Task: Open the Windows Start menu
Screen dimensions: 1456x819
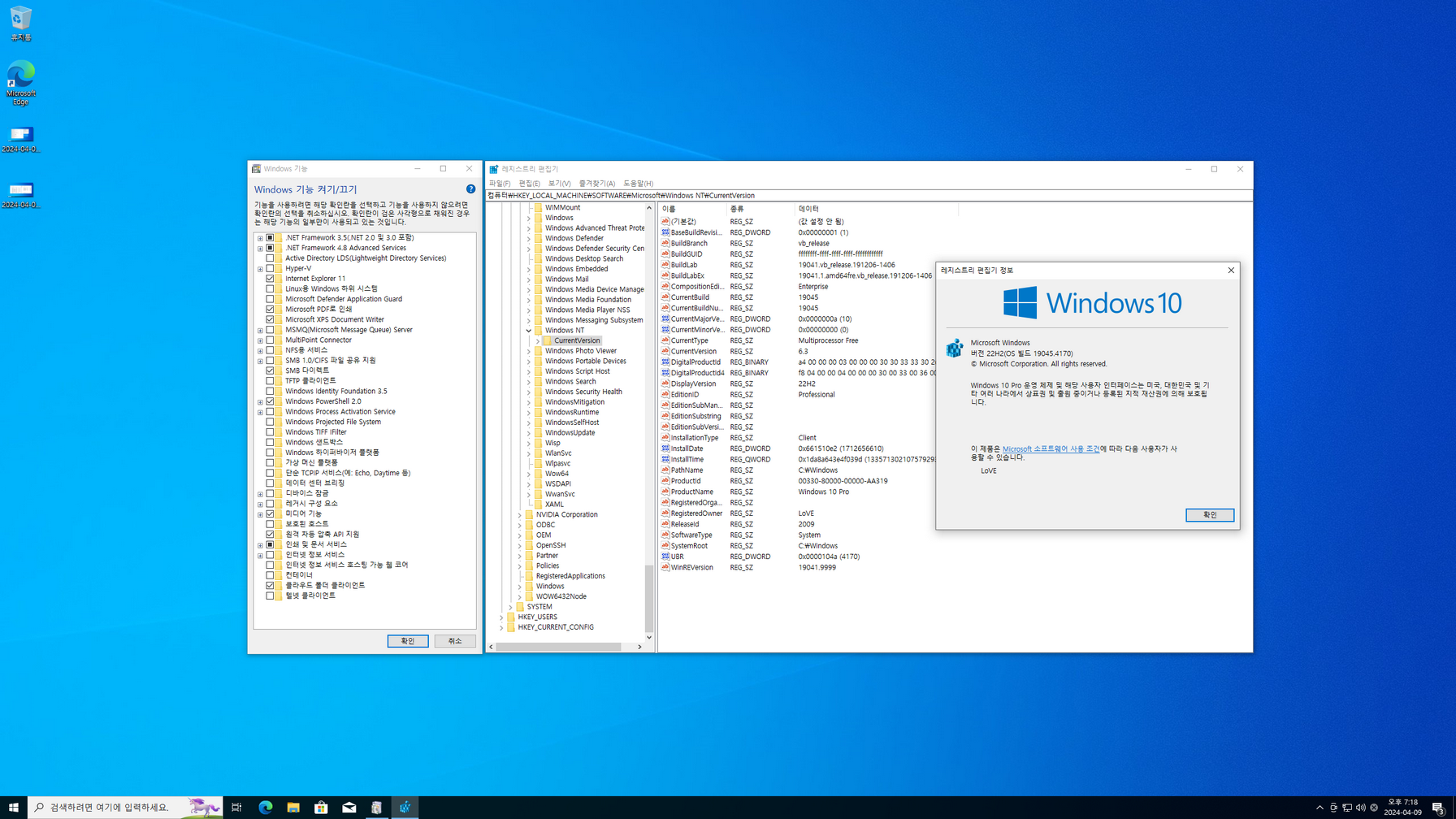Action: tap(14, 807)
